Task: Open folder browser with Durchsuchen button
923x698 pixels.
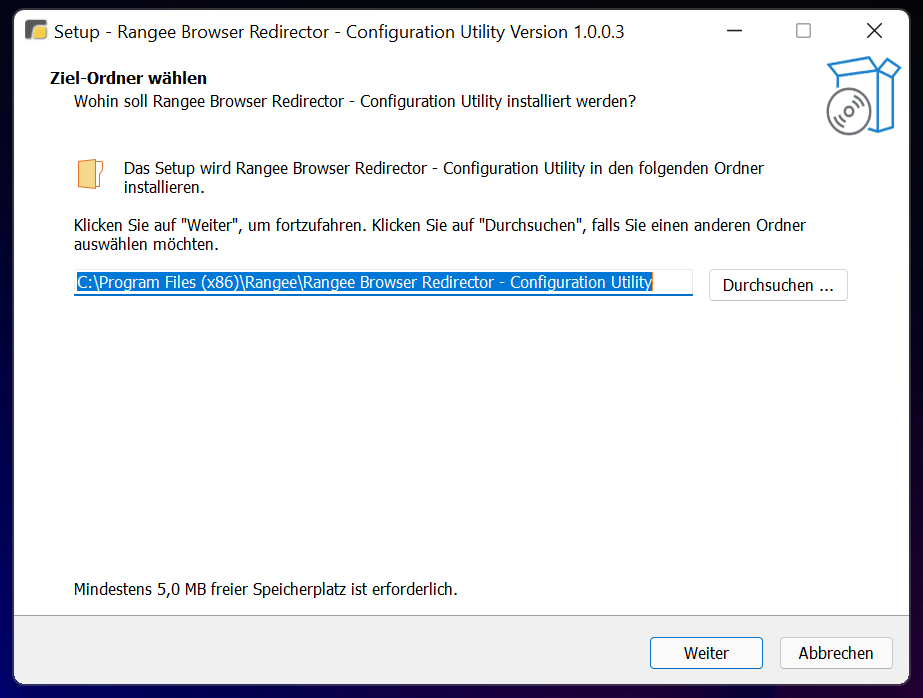Action: (778, 285)
